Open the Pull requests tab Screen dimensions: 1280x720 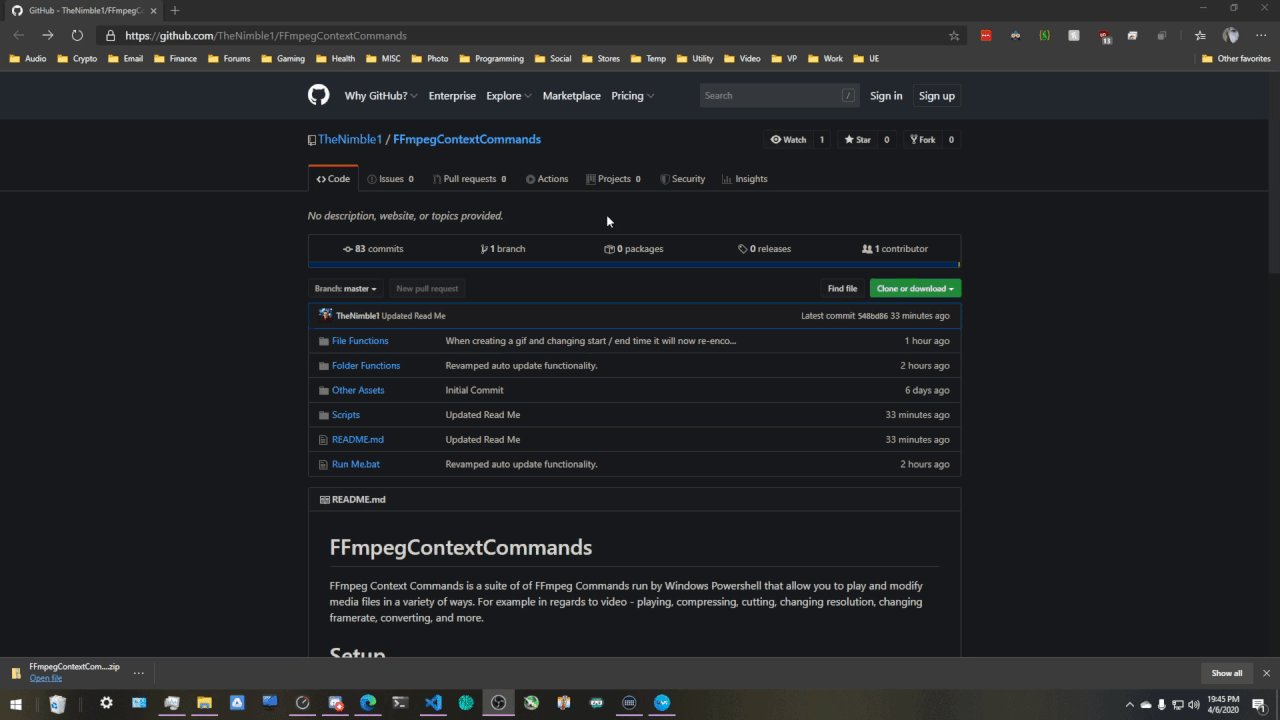point(469,179)
